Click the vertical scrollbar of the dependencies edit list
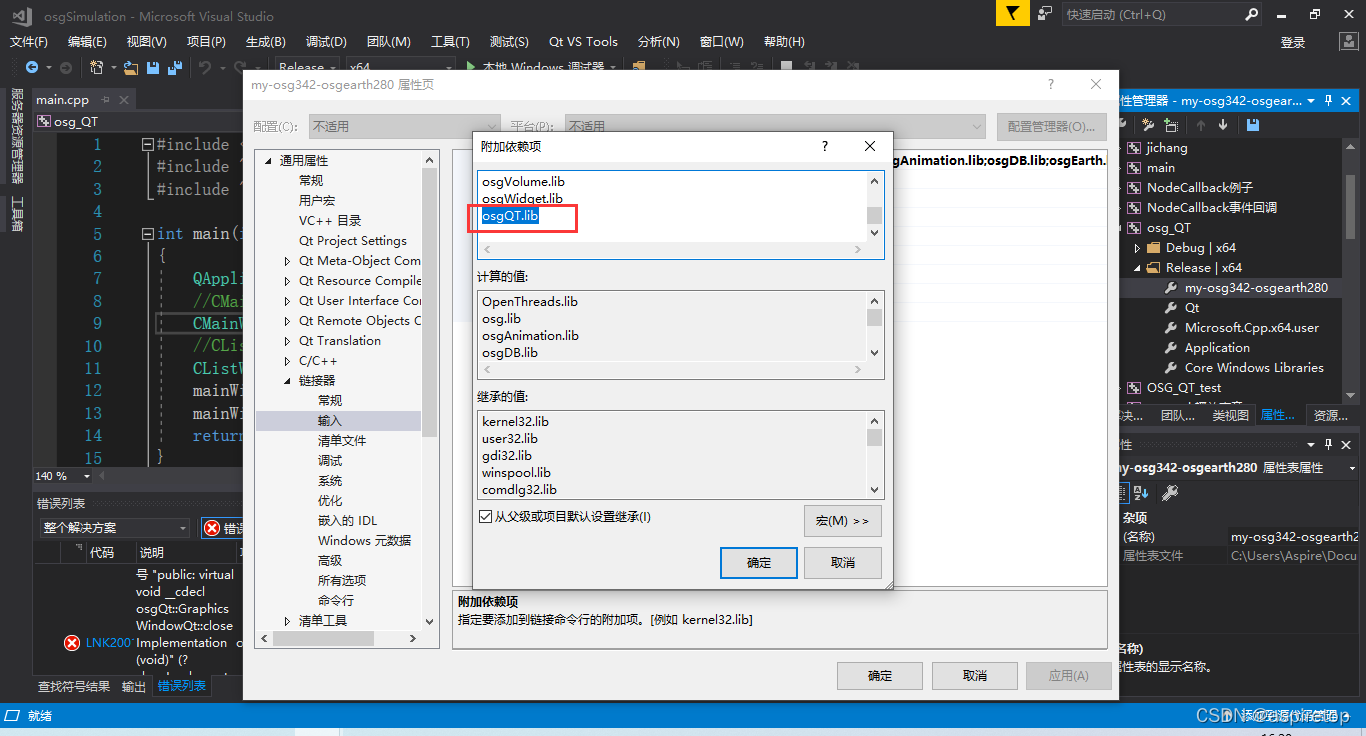Viewport: 1366px width, 736px height. click(x=874, y=207)
